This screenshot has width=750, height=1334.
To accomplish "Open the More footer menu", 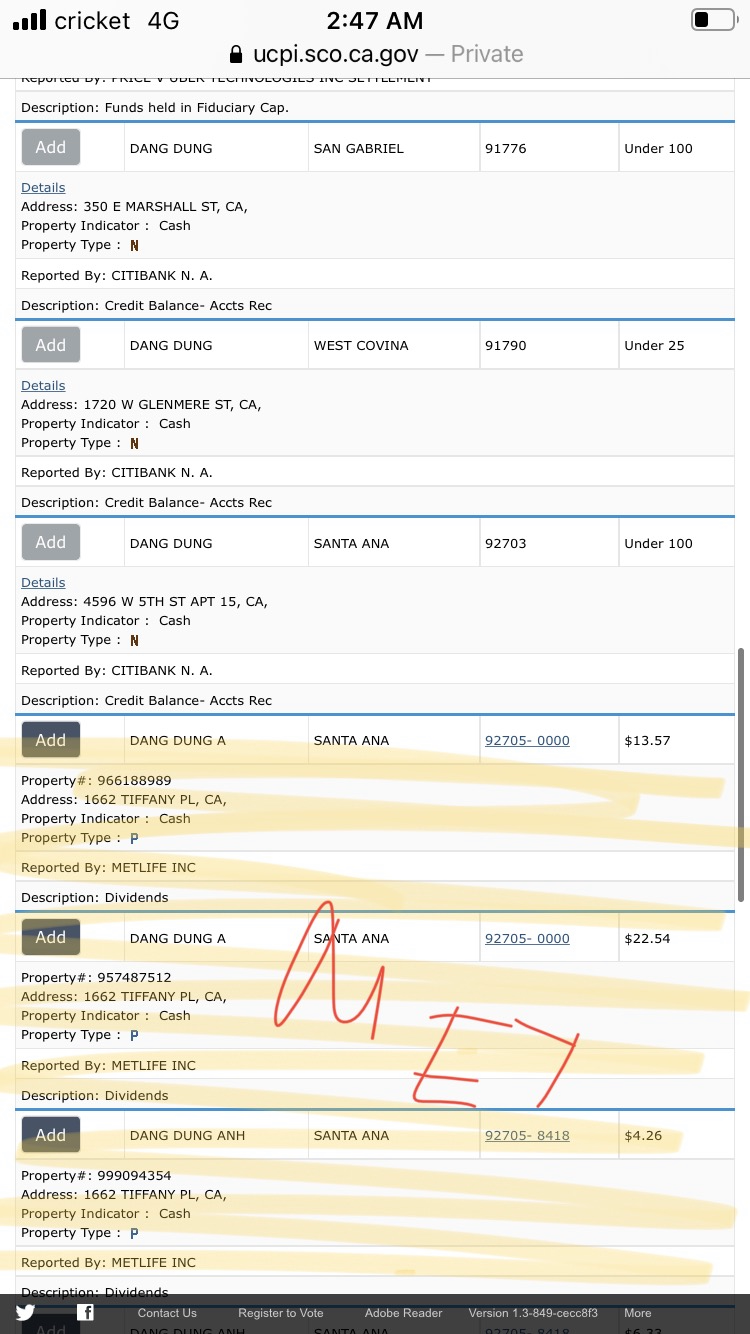I will [638, 1313].
